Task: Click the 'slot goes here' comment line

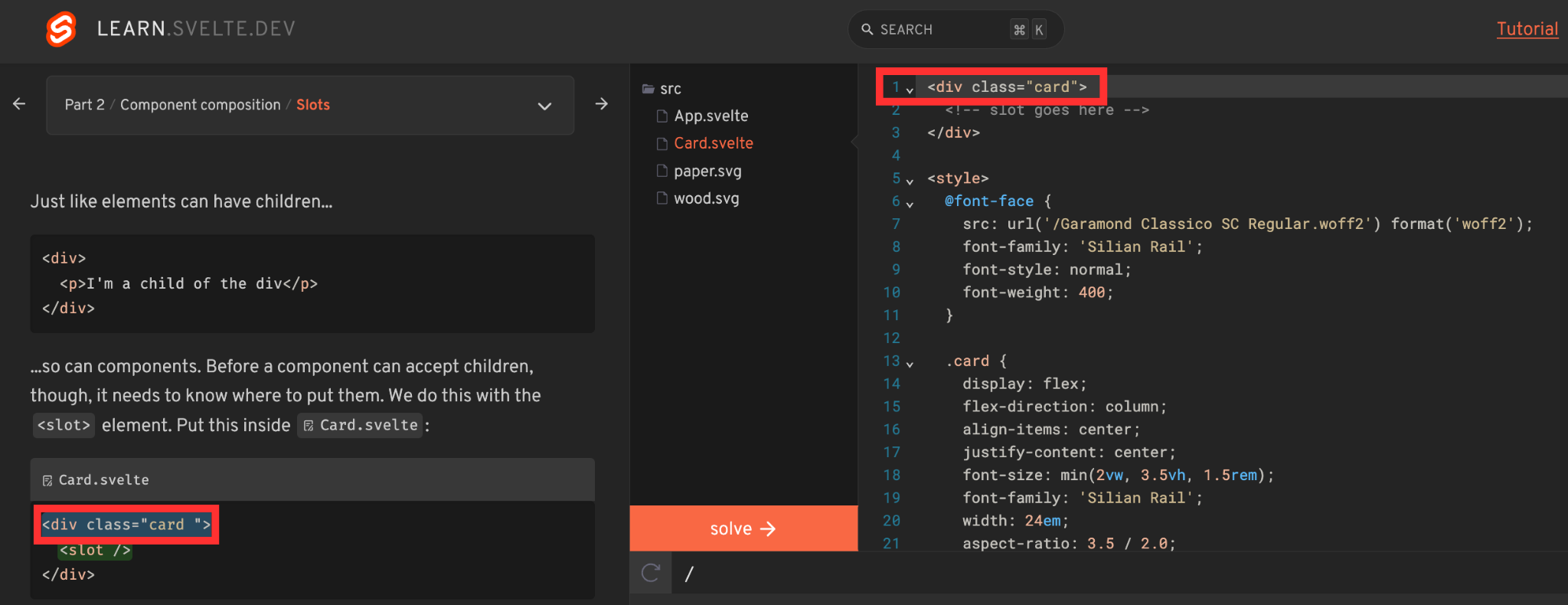Action: pyautogui.click(x=1047, y=110)
